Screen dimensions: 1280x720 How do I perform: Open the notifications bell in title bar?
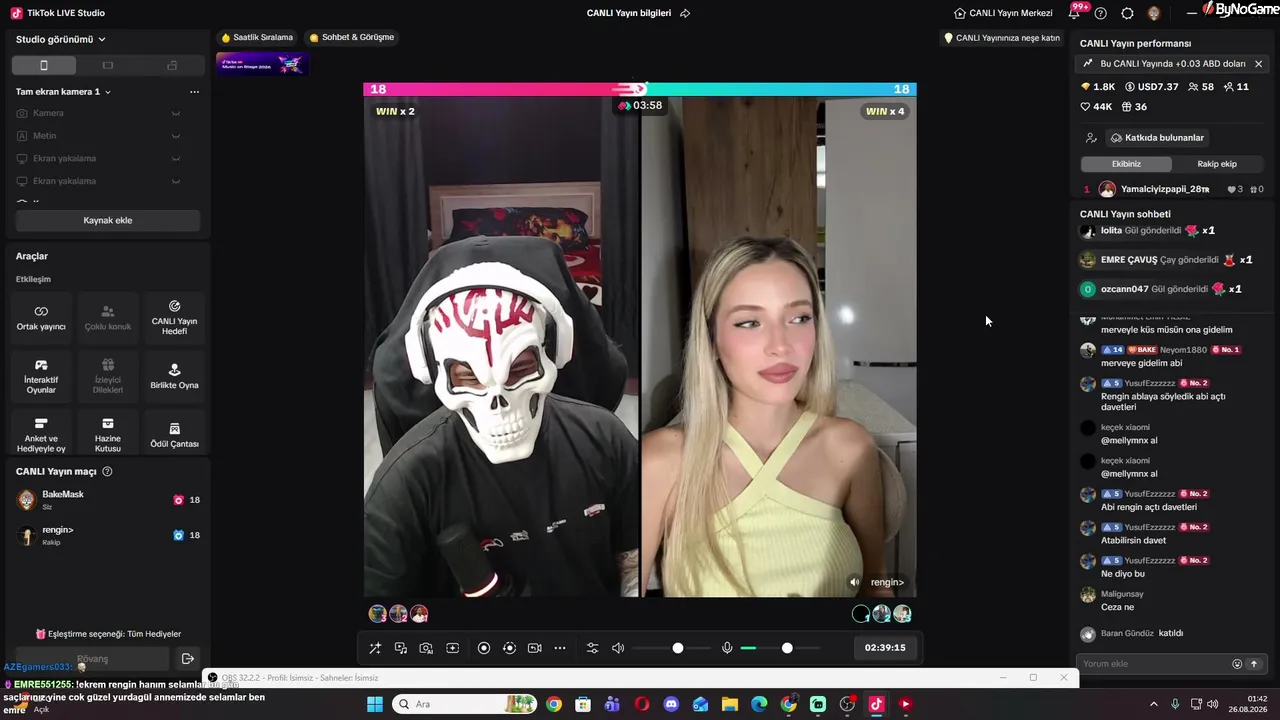click(1075, 13)
